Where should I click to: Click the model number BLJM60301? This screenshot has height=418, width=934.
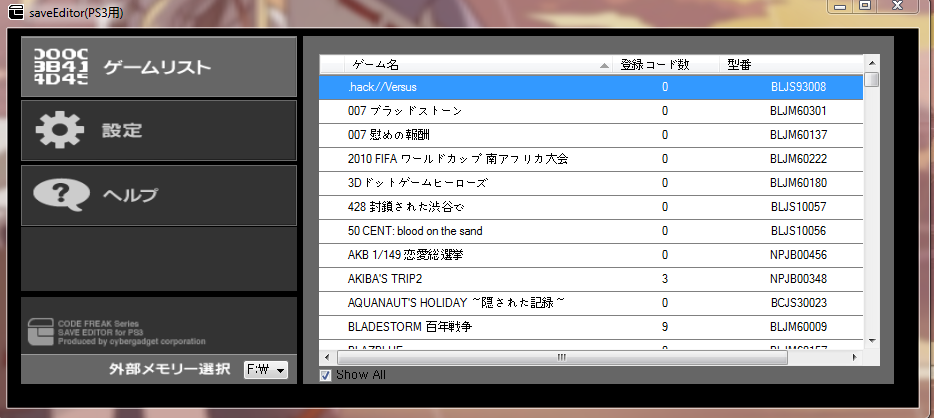[798, 111]
